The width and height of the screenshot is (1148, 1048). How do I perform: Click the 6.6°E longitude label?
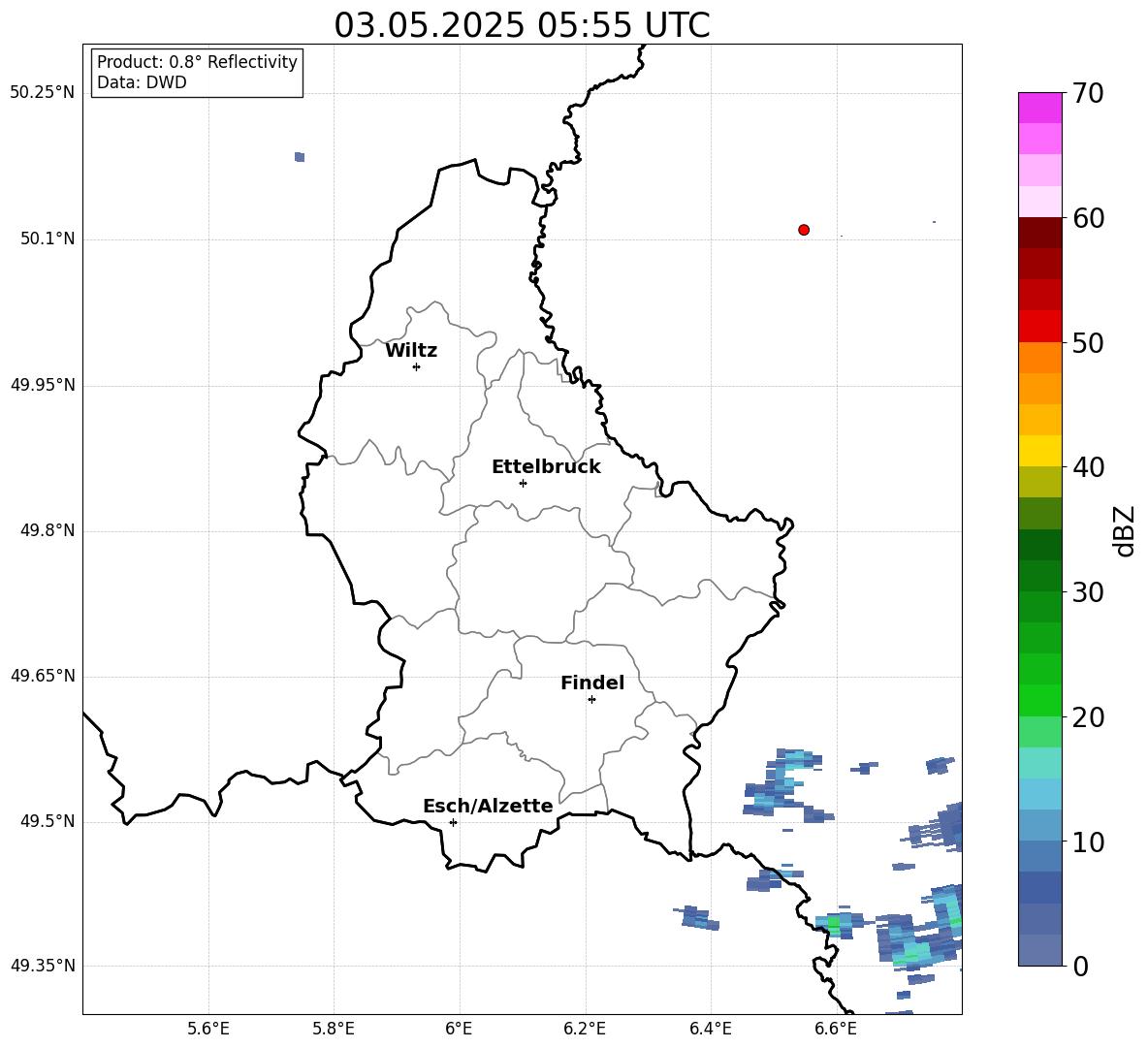pyautogui.click(x=836, y=1030)
